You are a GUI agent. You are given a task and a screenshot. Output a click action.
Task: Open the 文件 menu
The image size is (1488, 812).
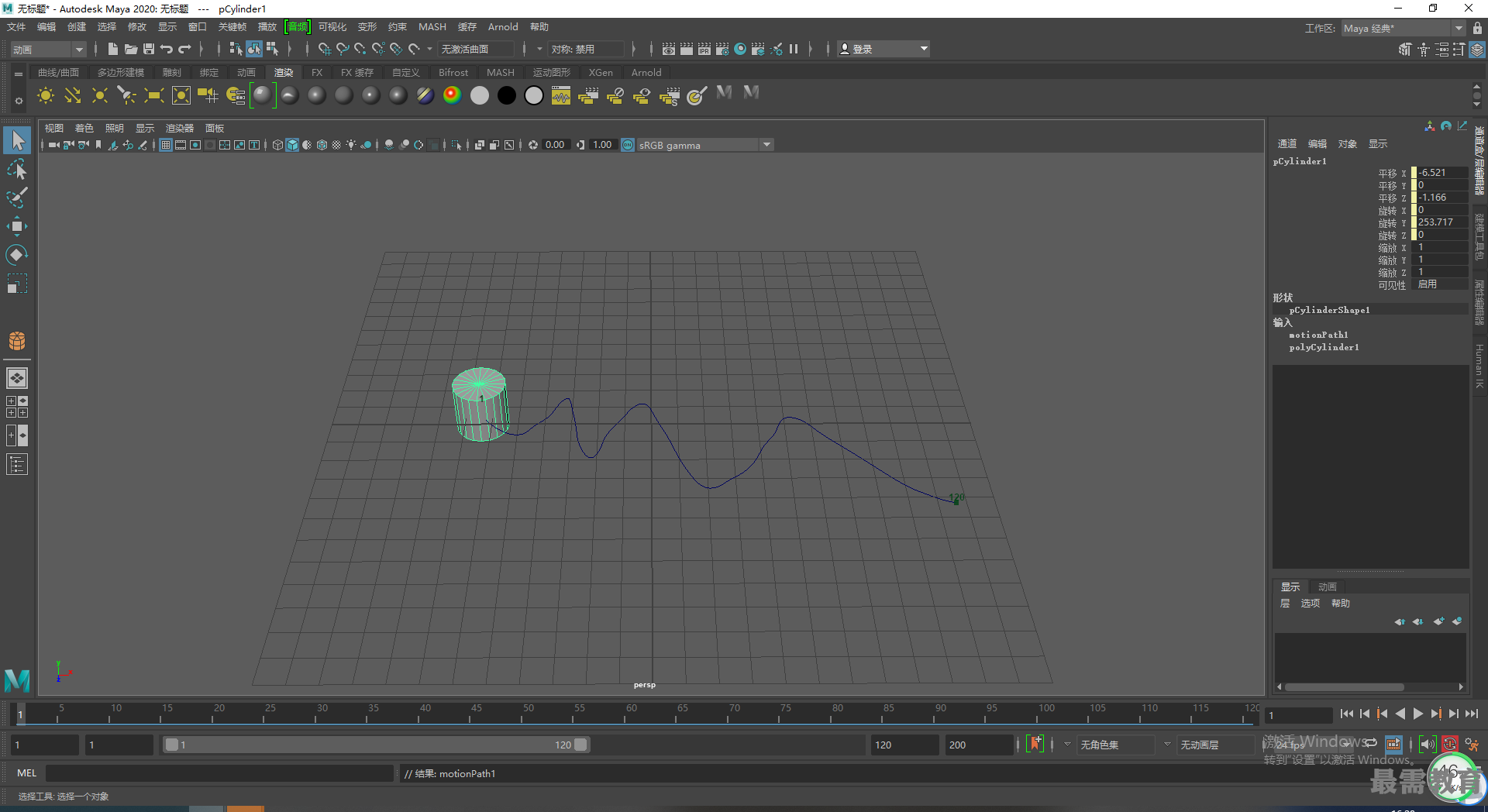pos(16,27)
